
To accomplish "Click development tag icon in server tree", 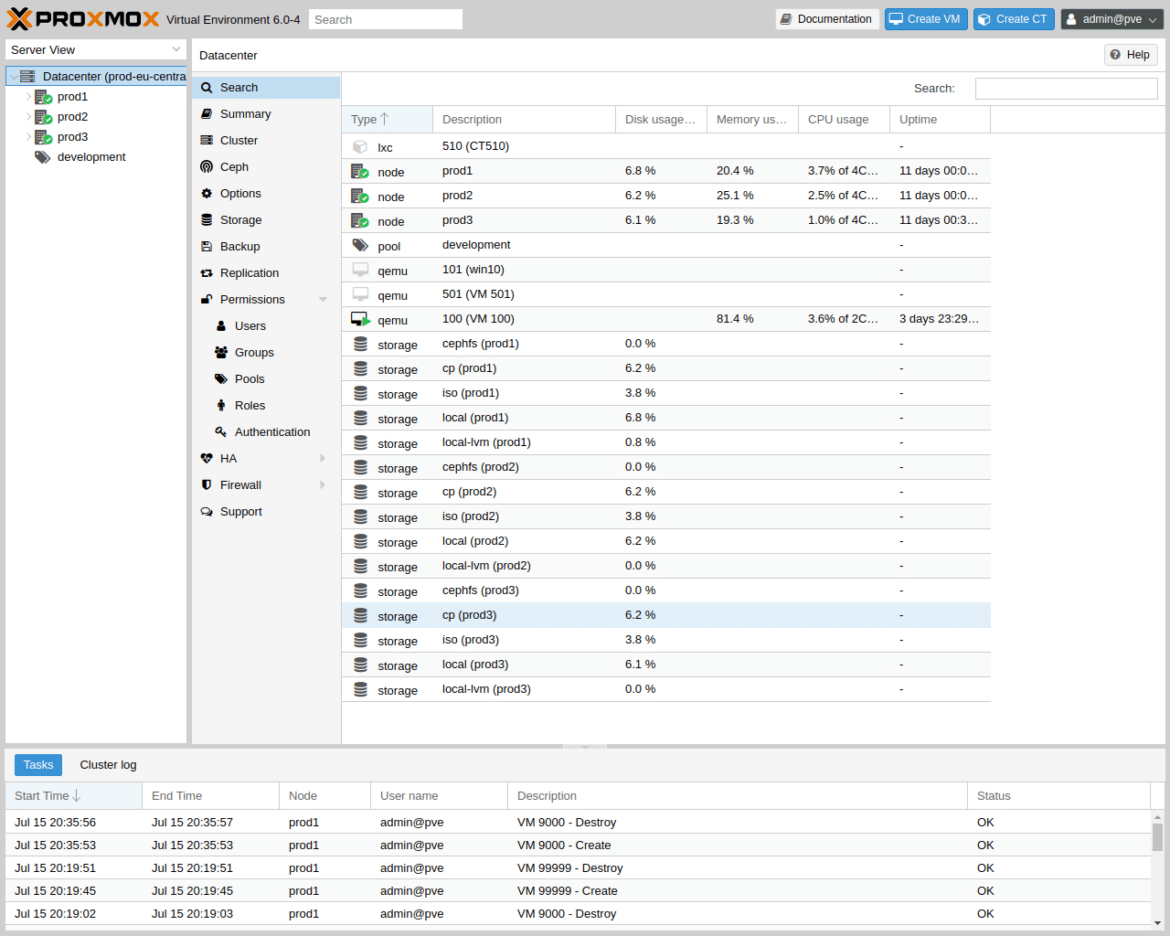I will pos(43,157).
